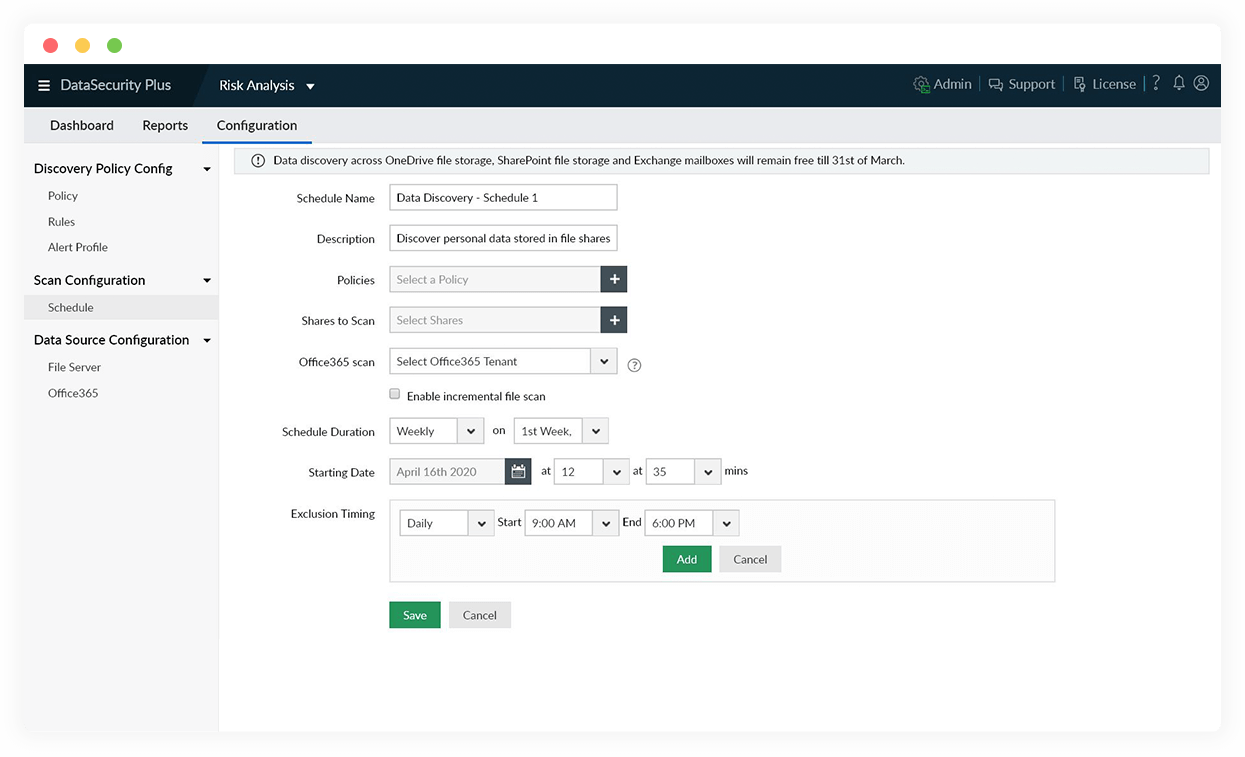Screen dimensions: 1245x757
Task: Switch to the Reports tab
Action: [165, 126]
